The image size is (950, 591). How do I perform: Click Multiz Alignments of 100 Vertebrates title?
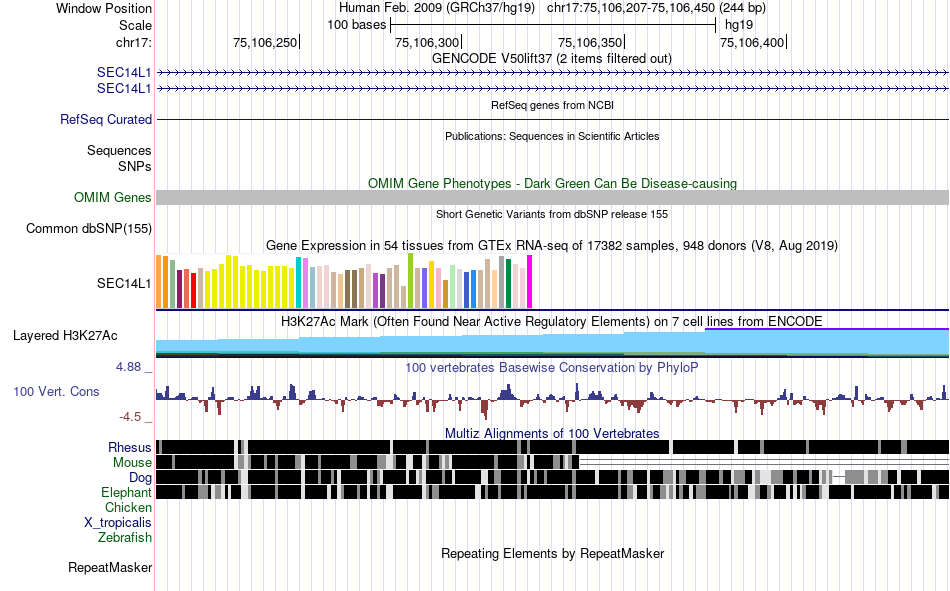[x=552, y=433]
